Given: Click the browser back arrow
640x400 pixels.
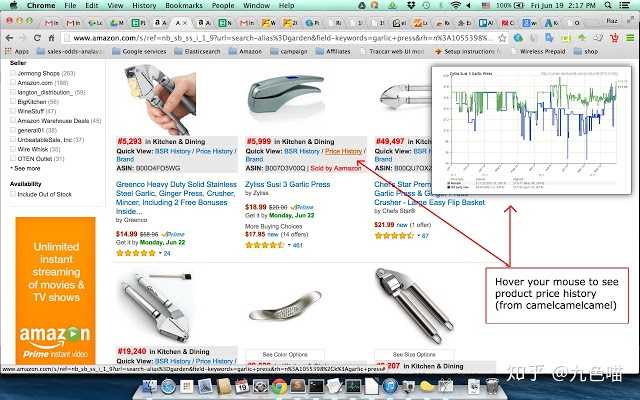Looking at the screenshot, I should [9, 38].
